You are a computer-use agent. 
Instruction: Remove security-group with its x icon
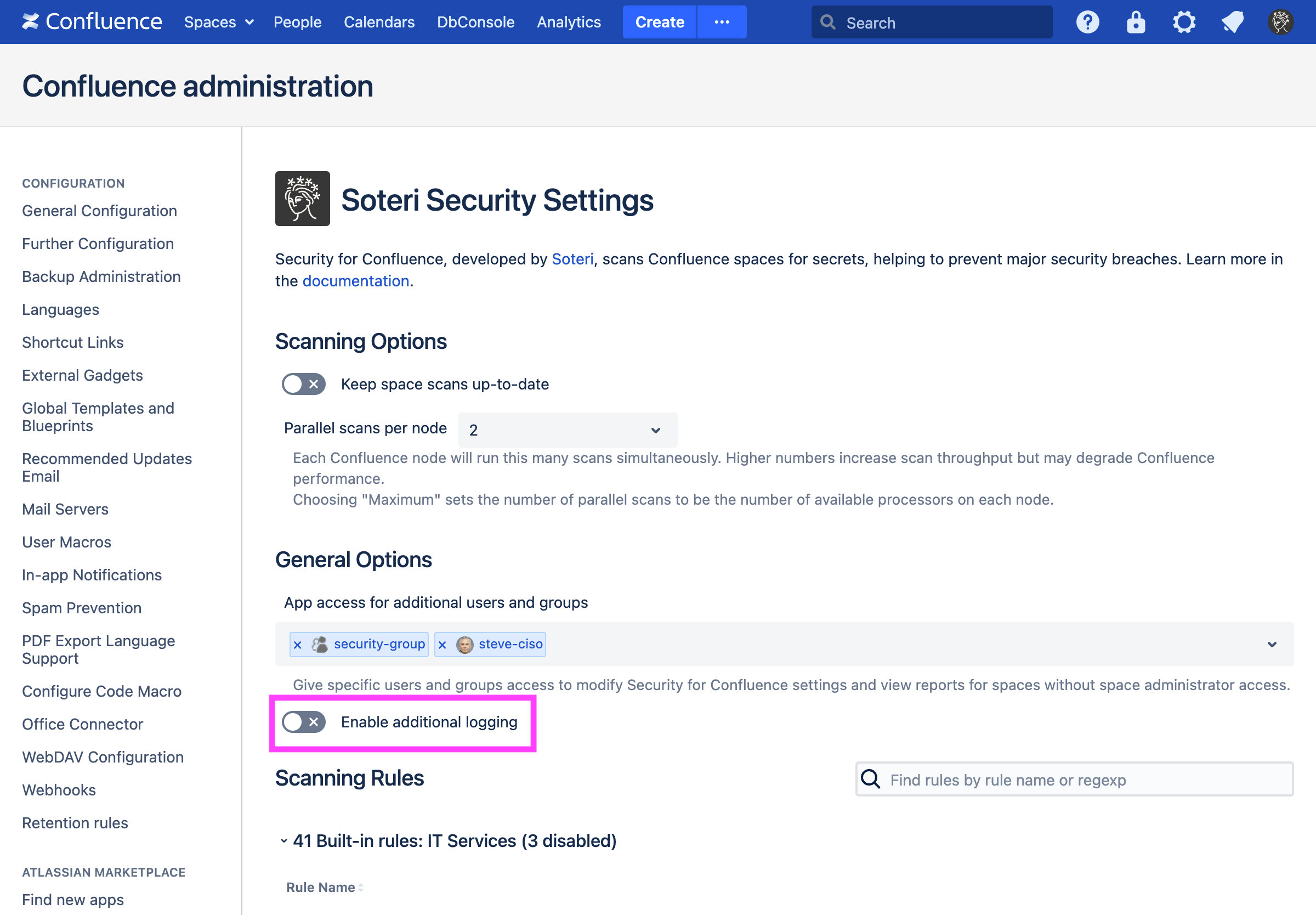[x=297, y=645]
